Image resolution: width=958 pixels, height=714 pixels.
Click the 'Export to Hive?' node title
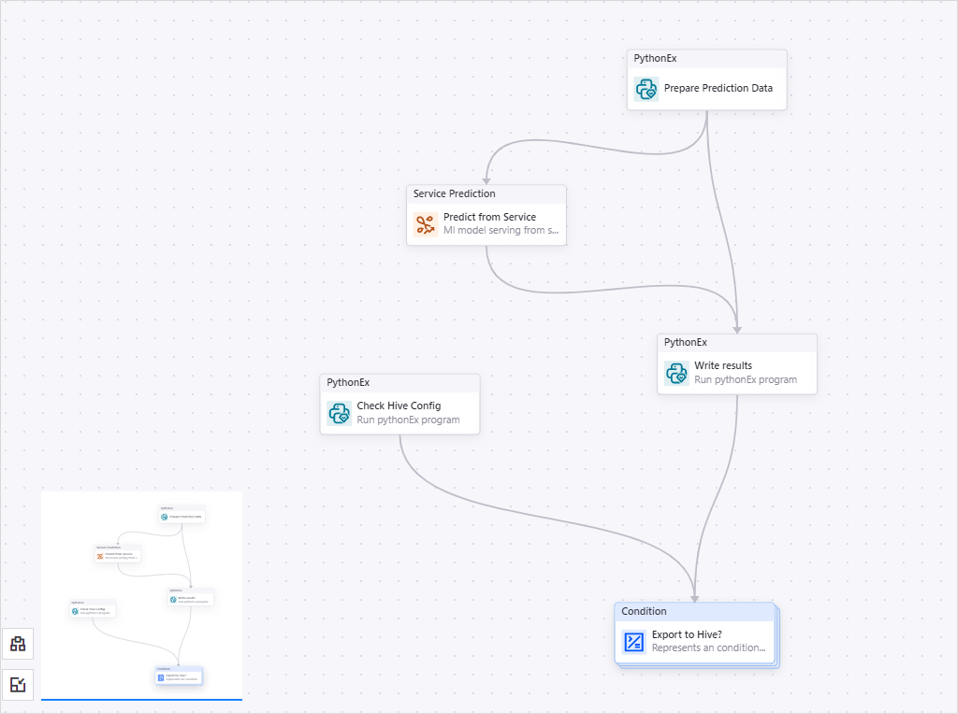pos(686,634)
